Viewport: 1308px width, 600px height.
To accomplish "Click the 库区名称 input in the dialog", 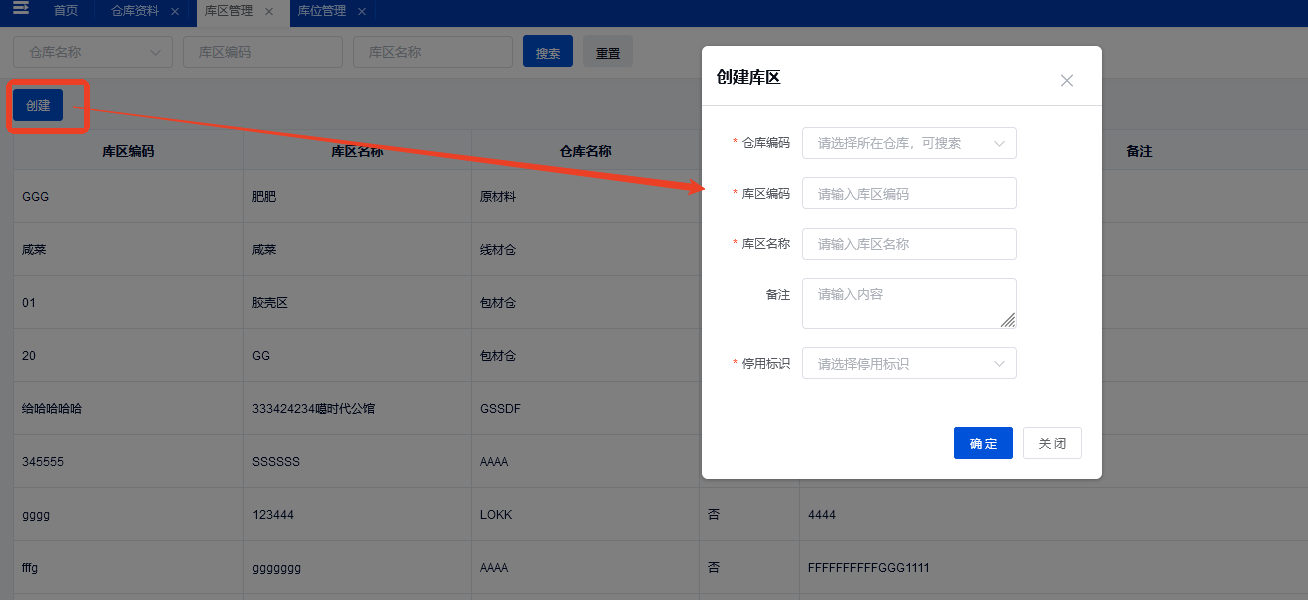I will point(908,243).
